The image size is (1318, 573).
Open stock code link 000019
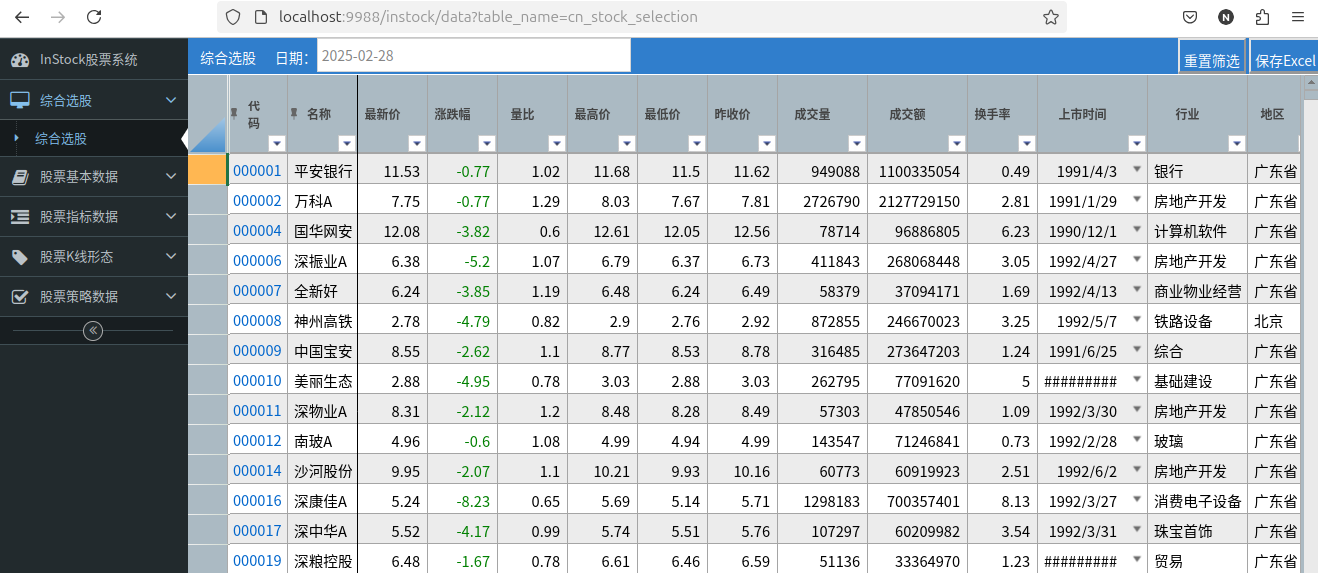[258, 560]
